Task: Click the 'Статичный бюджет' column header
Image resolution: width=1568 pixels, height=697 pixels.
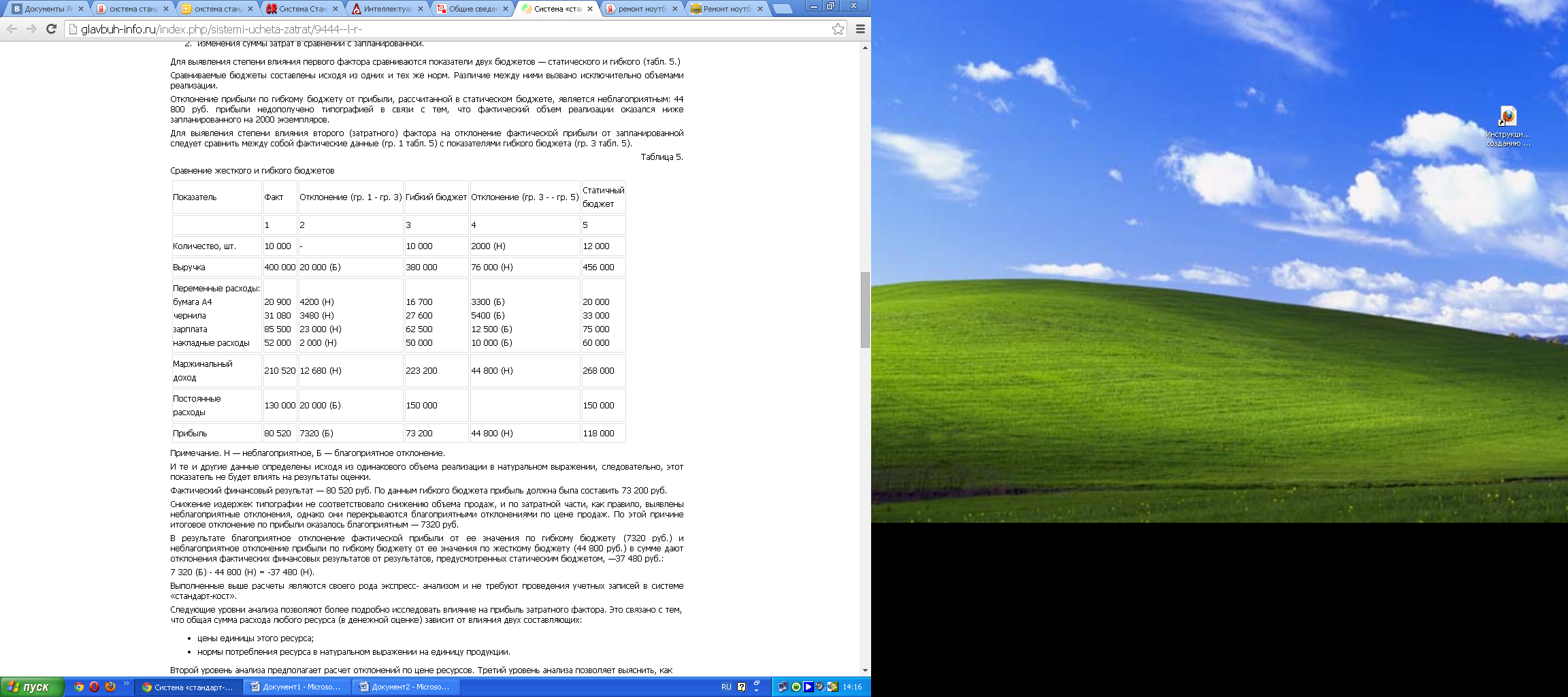Action: (603, 197)
